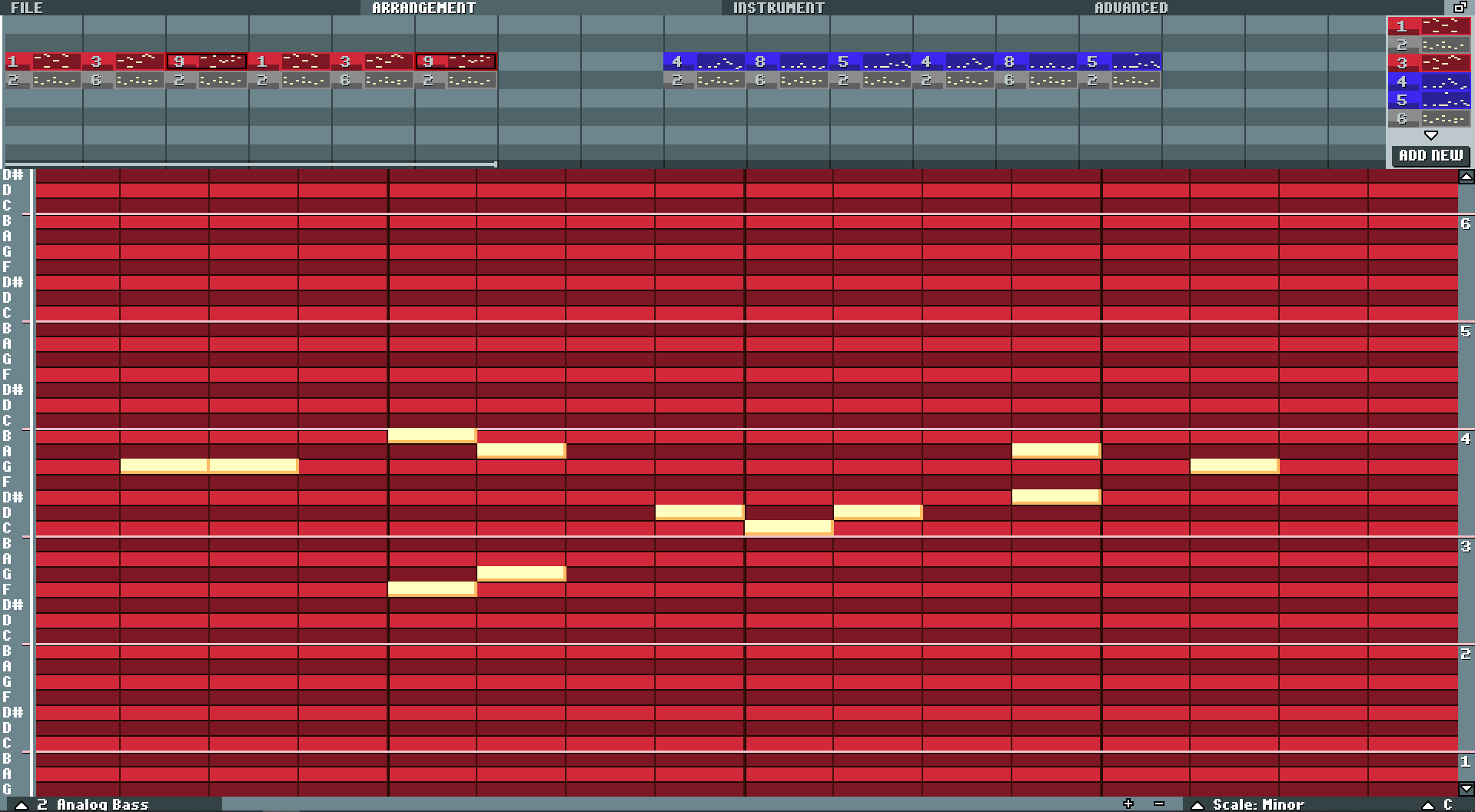This screenshot has width=1475, height=812.
Task: Click the leftmost red pattern 1 block in arrangement
Action: click(x=43, y=61)
